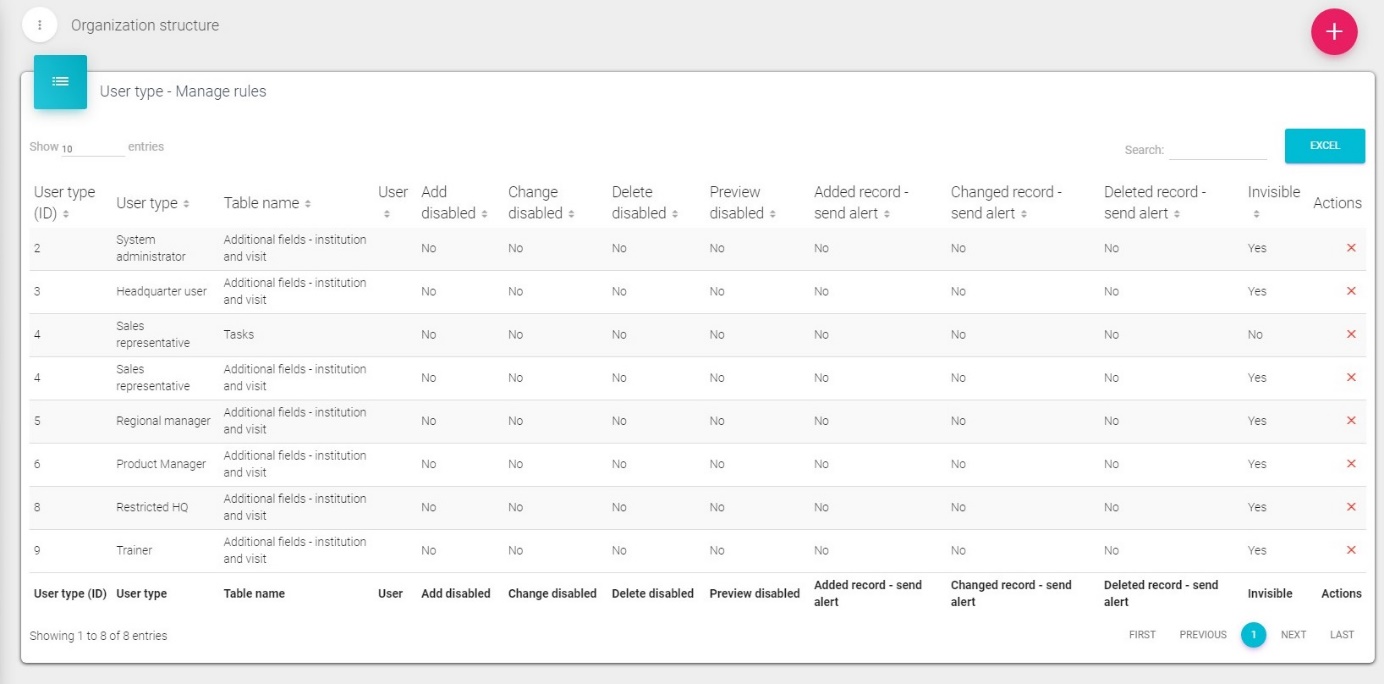The height and width of the screenshot is (684, 1384).
Task: Export the table with EXCEL button
Action: [1324, 146]
